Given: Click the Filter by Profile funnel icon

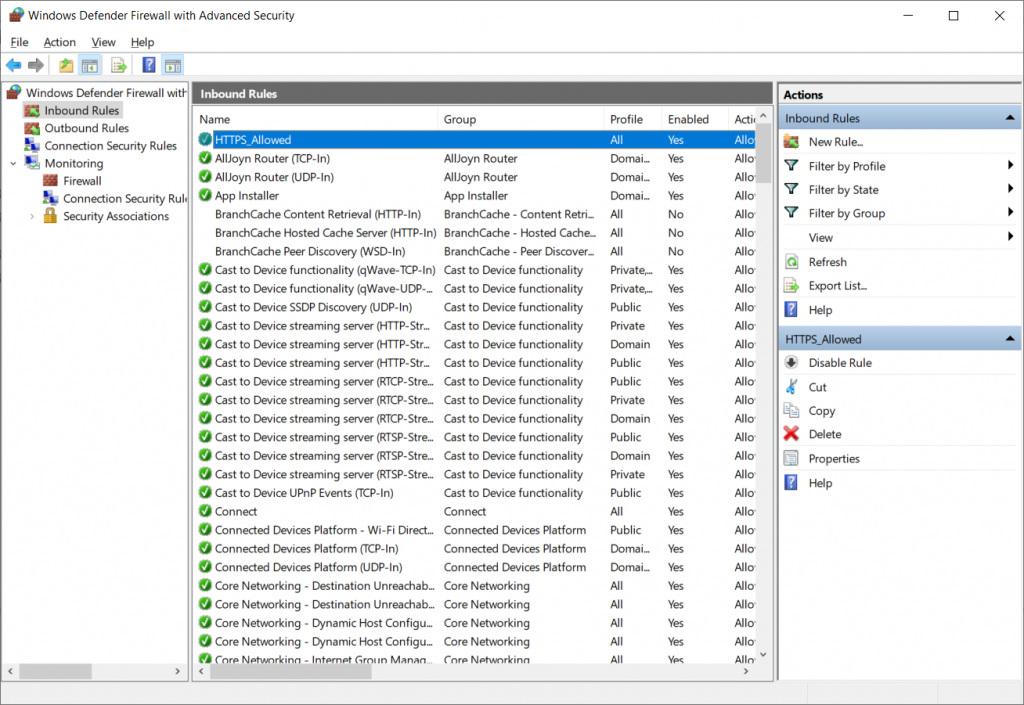Looking at the screenshot, I should (792, 166).
